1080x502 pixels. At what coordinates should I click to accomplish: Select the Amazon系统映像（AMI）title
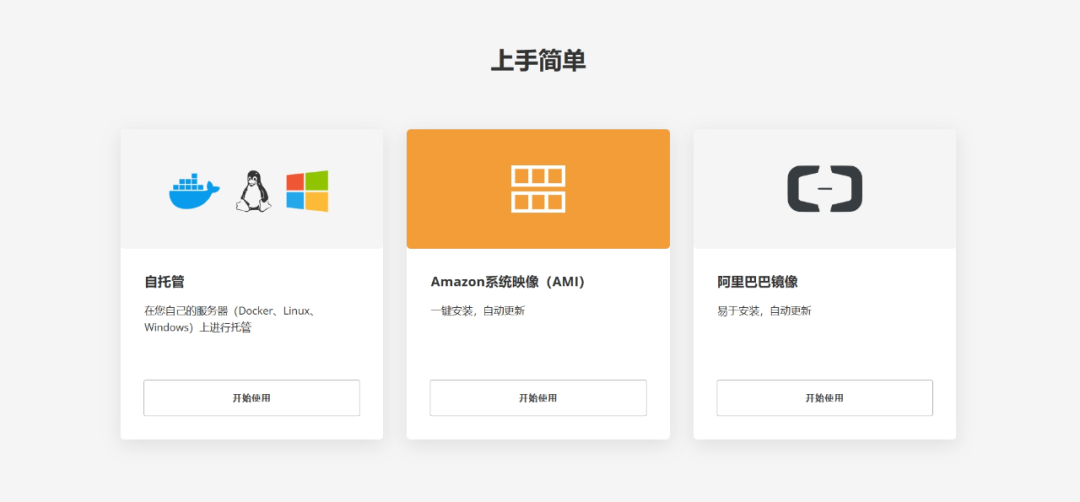coord(508,282)
